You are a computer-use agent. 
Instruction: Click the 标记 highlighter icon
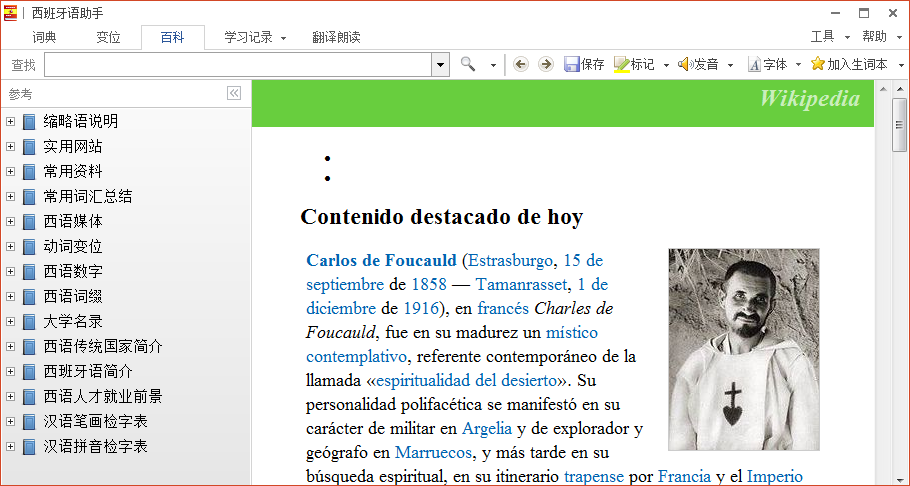pos(621,64)
